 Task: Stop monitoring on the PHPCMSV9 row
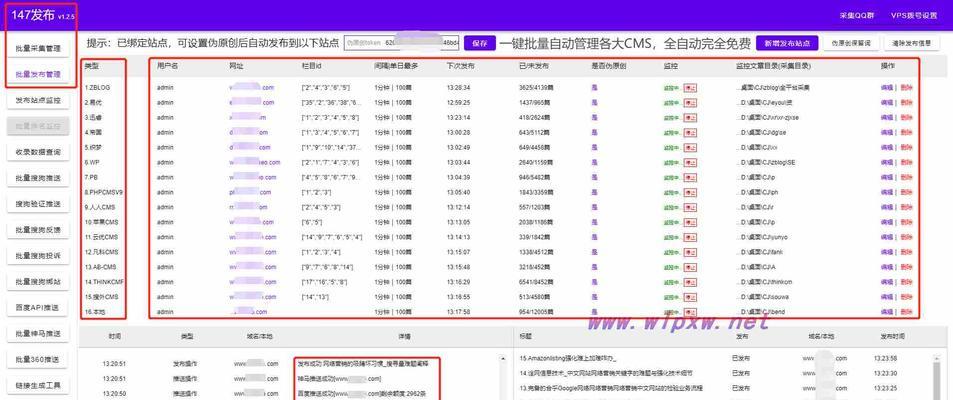(x=690, y=192)
